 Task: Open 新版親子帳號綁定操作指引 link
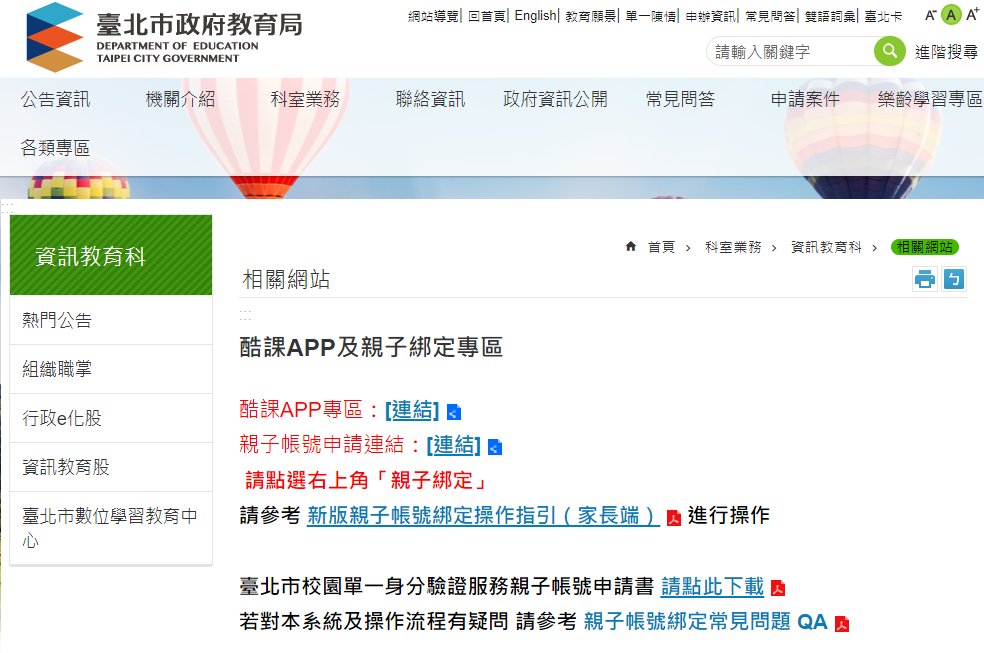coord(483,516)
